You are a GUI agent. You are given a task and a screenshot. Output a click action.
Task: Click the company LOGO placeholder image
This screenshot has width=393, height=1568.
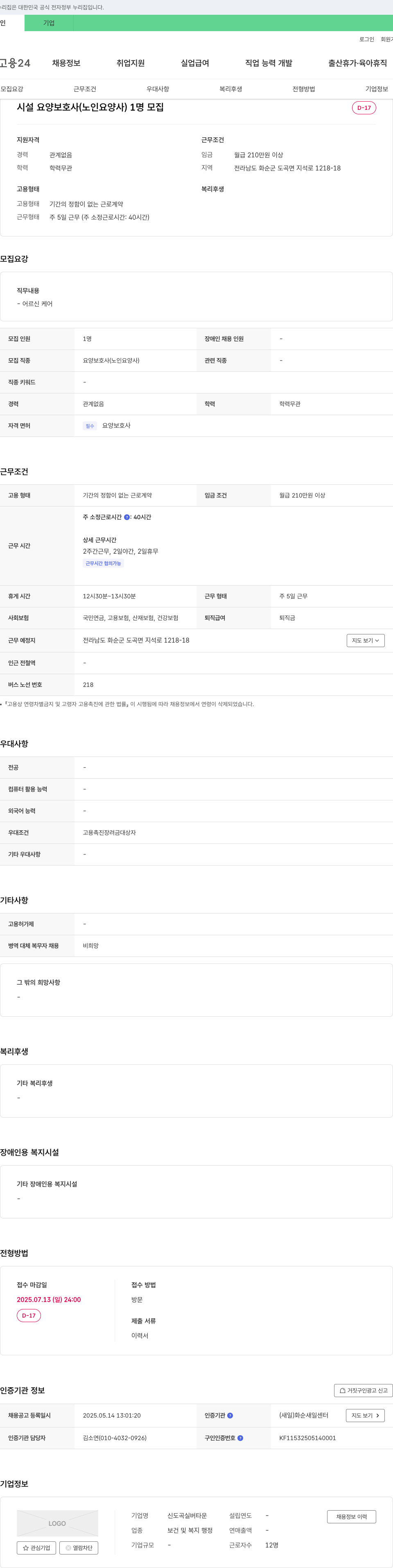coord(57,1523)
